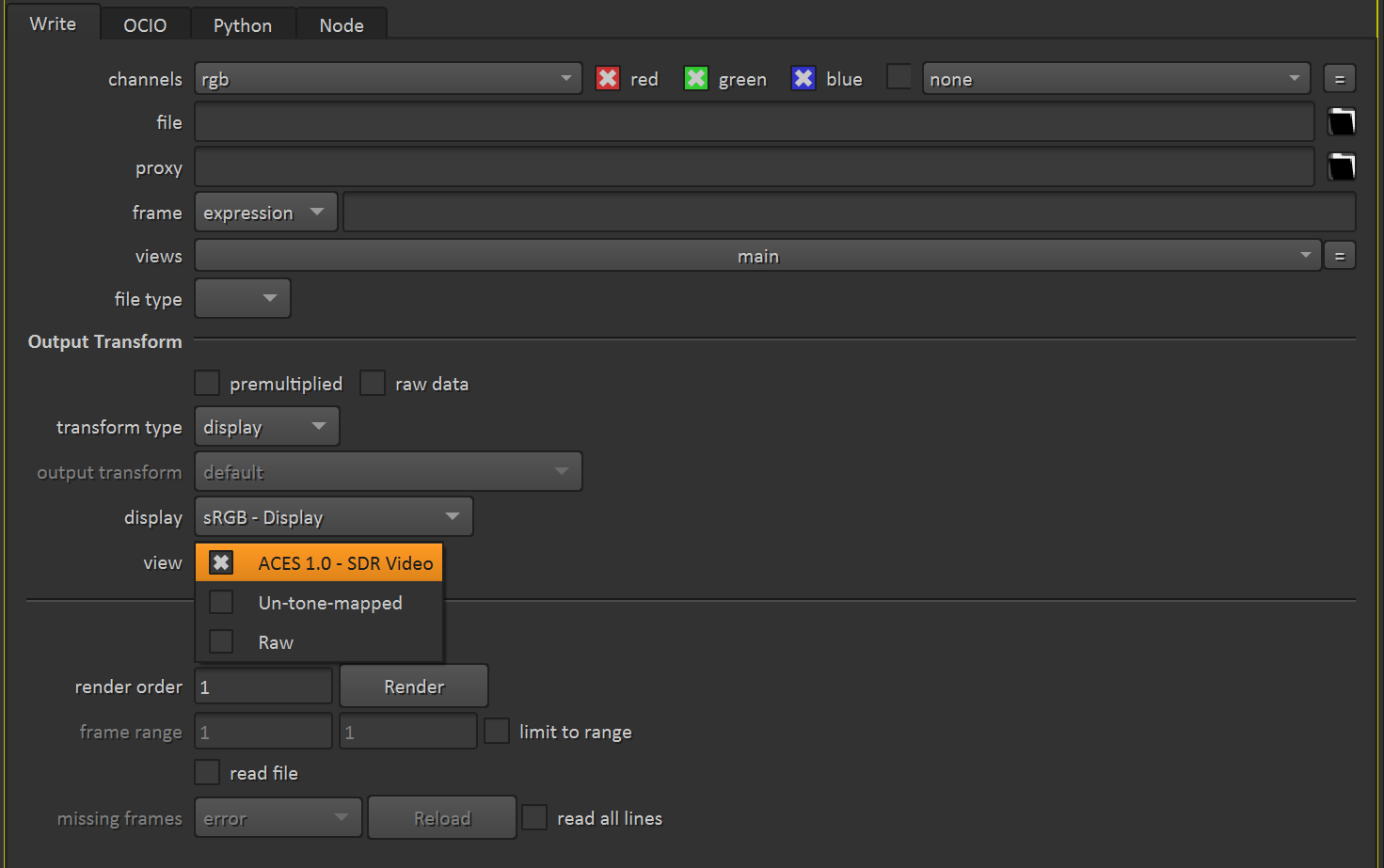Image resolution: width=1384 pixels, height=868 pixels.
Task: Enable the raw data checkbox
Action: [x=373, y=383]
